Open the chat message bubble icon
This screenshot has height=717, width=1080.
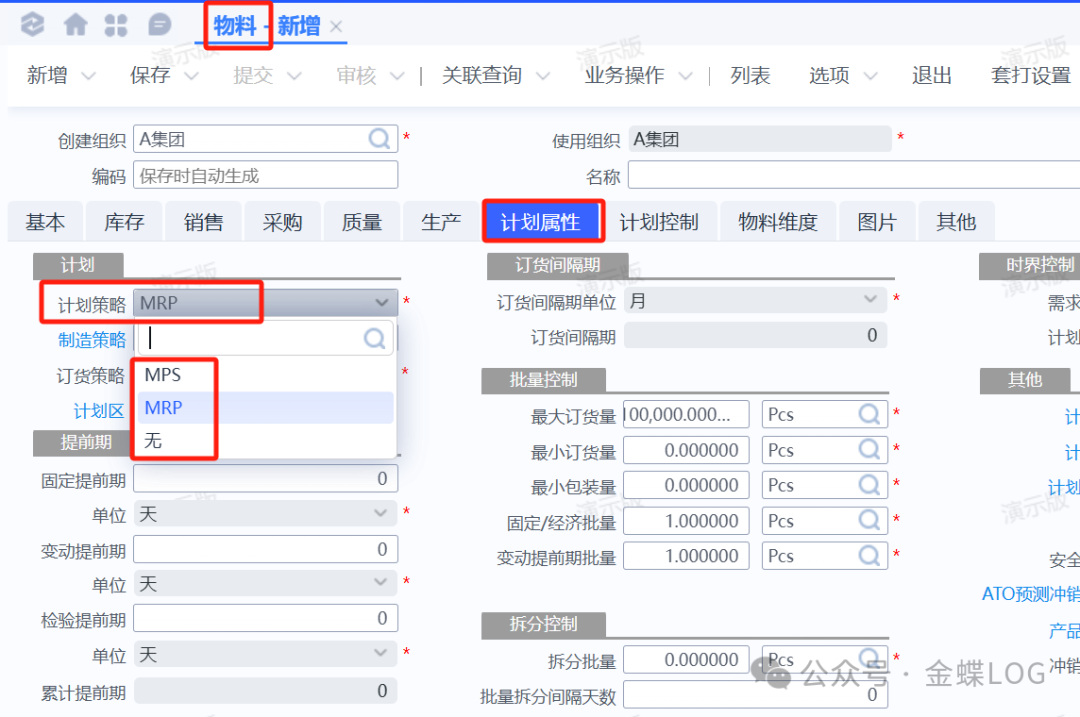pyautogui.click(x=159, y=25)
